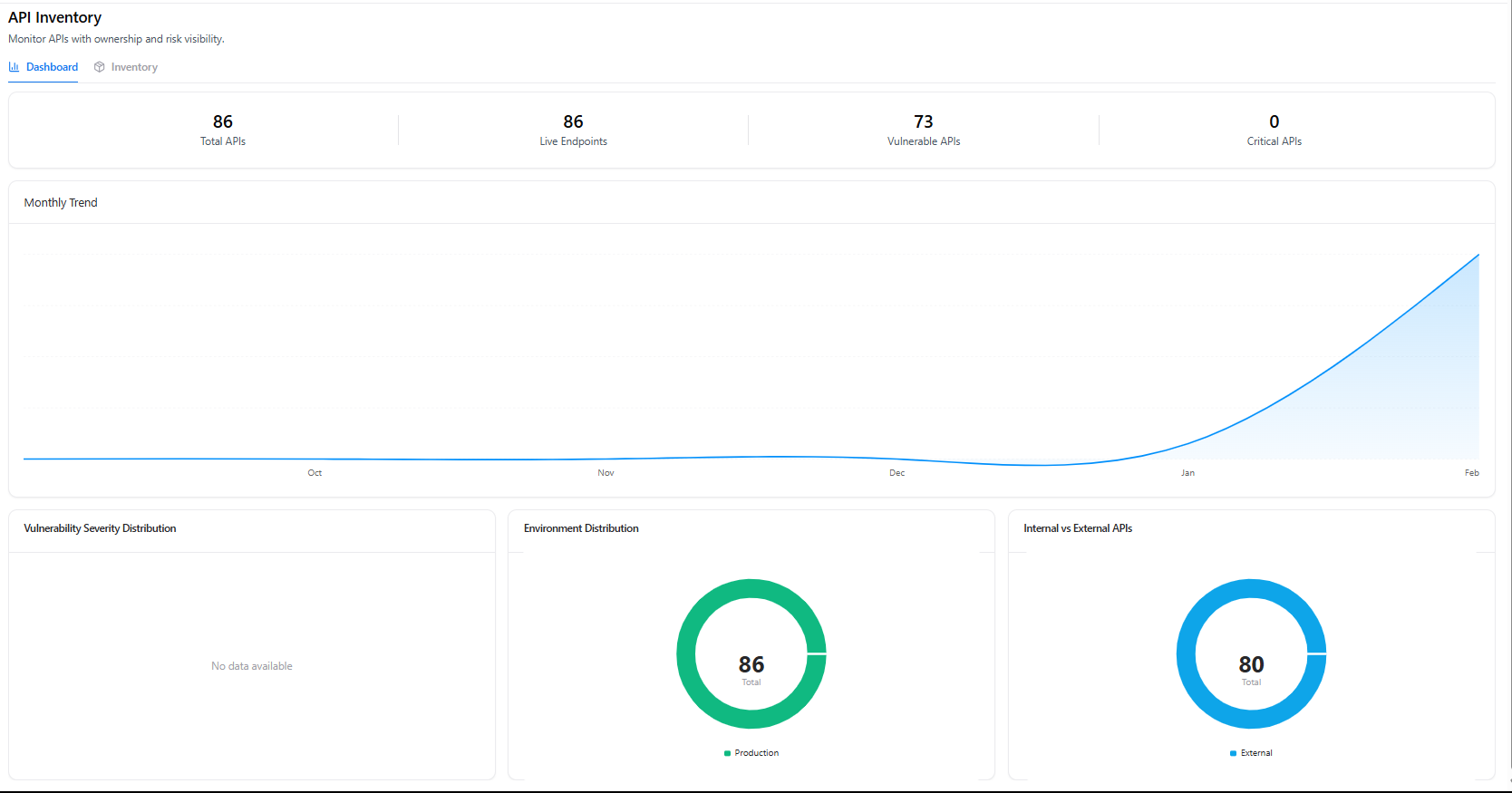Image resolution: width=1512 pixels, height=793 pixels.
Task: Click the Oct label on the trend axis
Action: point(315,473)
